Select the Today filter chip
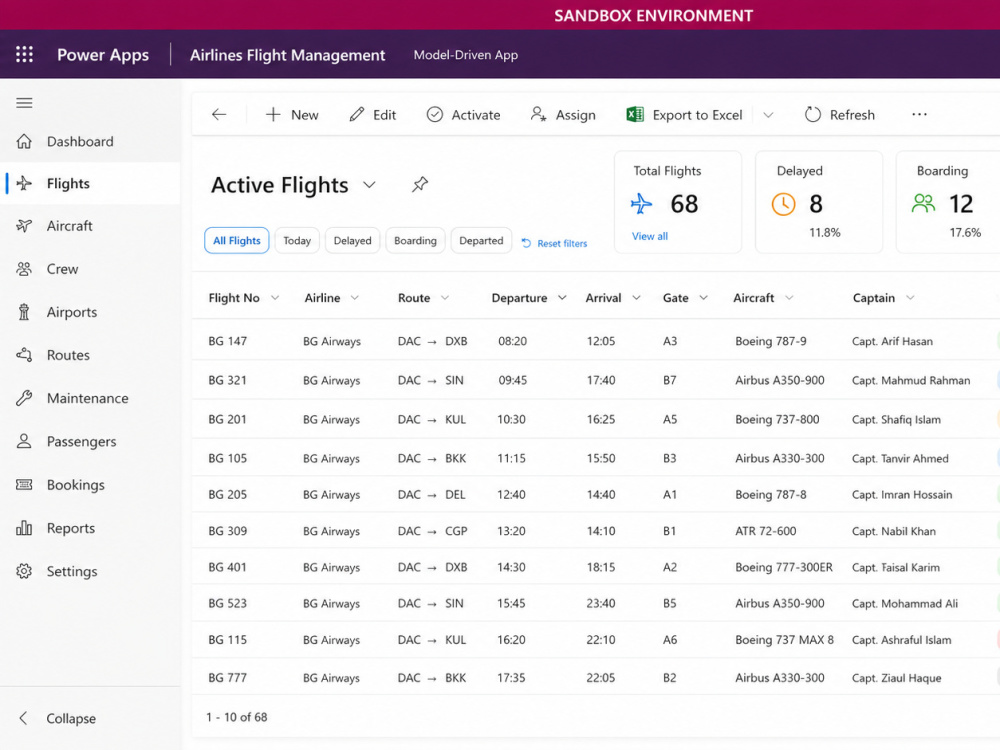 click(x=297, y=240)
